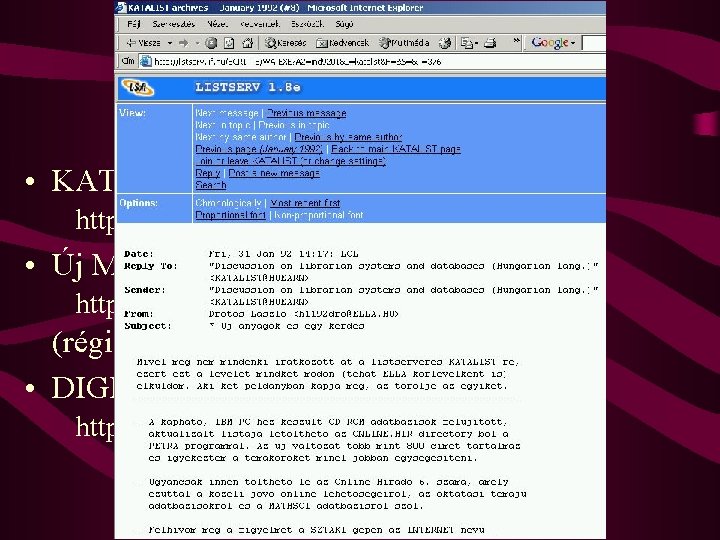
Task: Follow the Previous message link
Action: 306,113
